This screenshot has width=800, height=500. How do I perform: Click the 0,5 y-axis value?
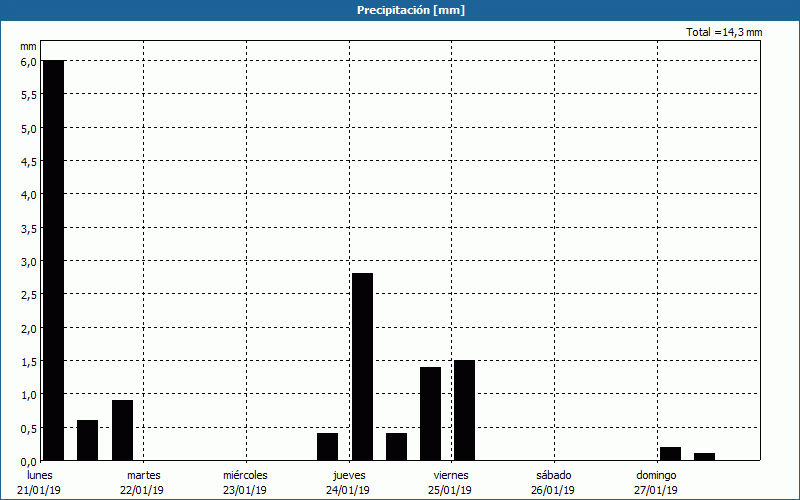pos(29,429)
